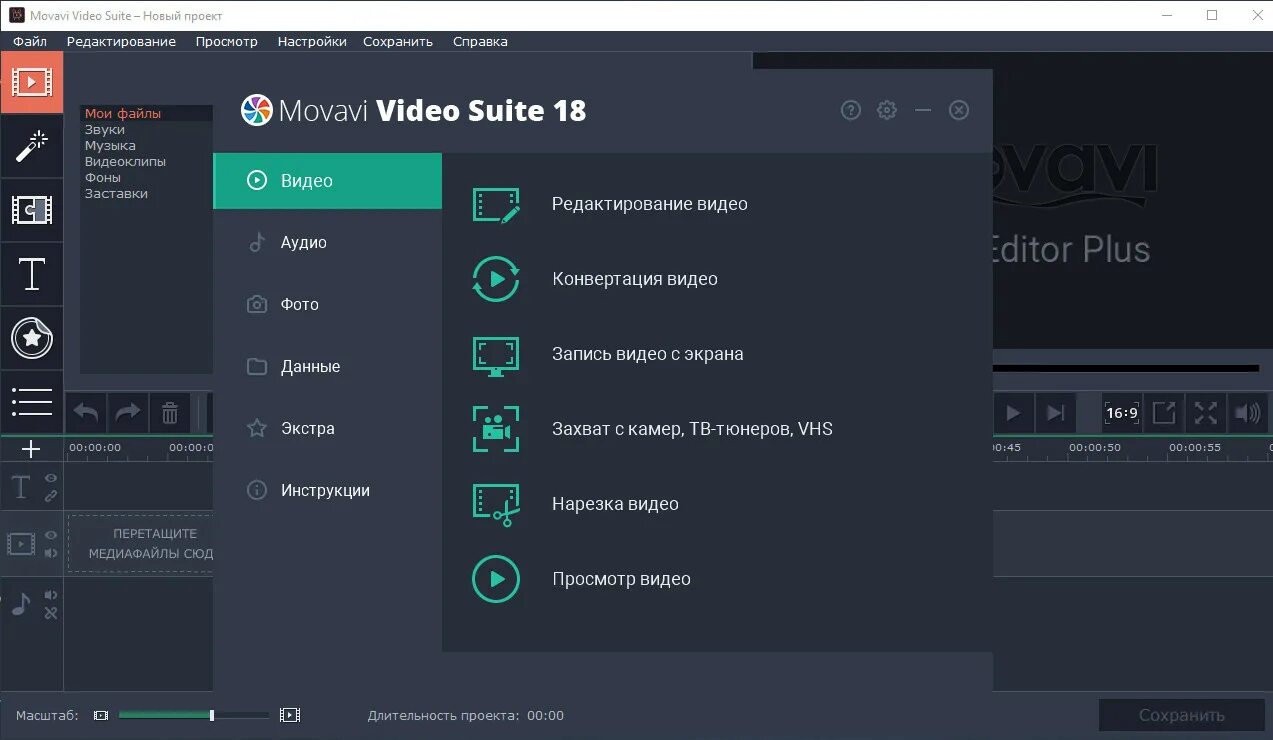Mute the audio track speaker
The height and width of the screenshot is (740, 1273).
point(51,595)
